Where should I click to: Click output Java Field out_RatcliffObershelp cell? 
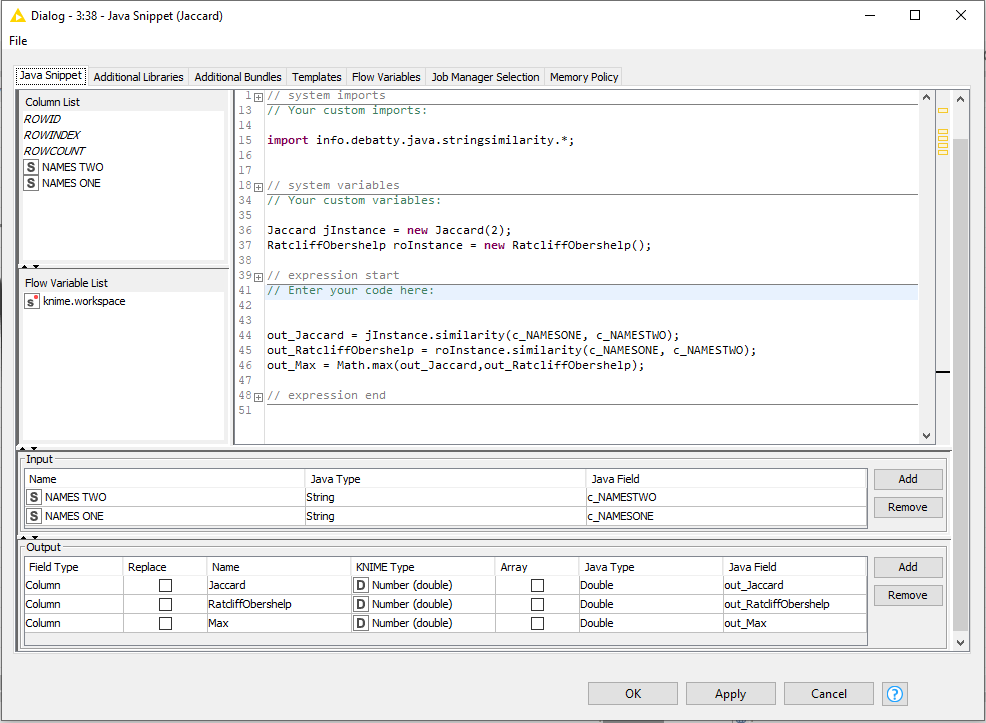(795, 604)
